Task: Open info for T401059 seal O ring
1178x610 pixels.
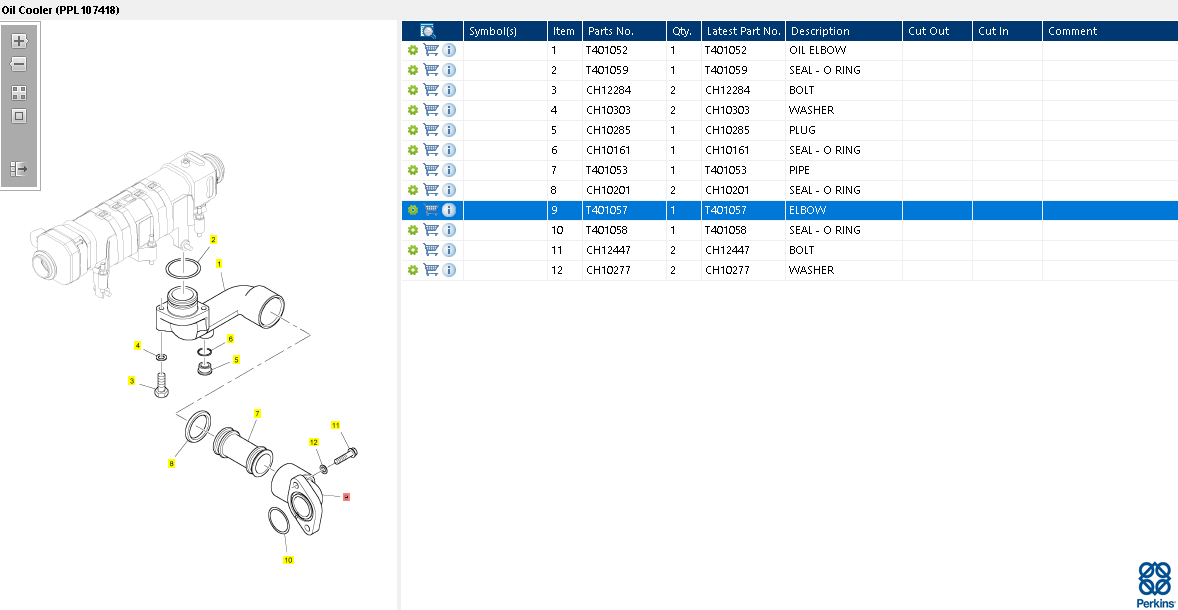Action: pos(449,71)
